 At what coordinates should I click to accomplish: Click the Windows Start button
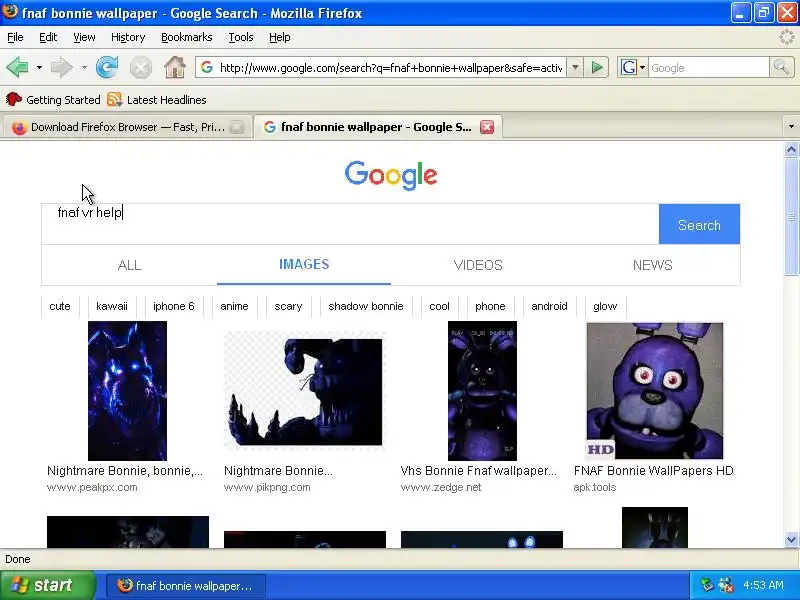coord(47,585)
